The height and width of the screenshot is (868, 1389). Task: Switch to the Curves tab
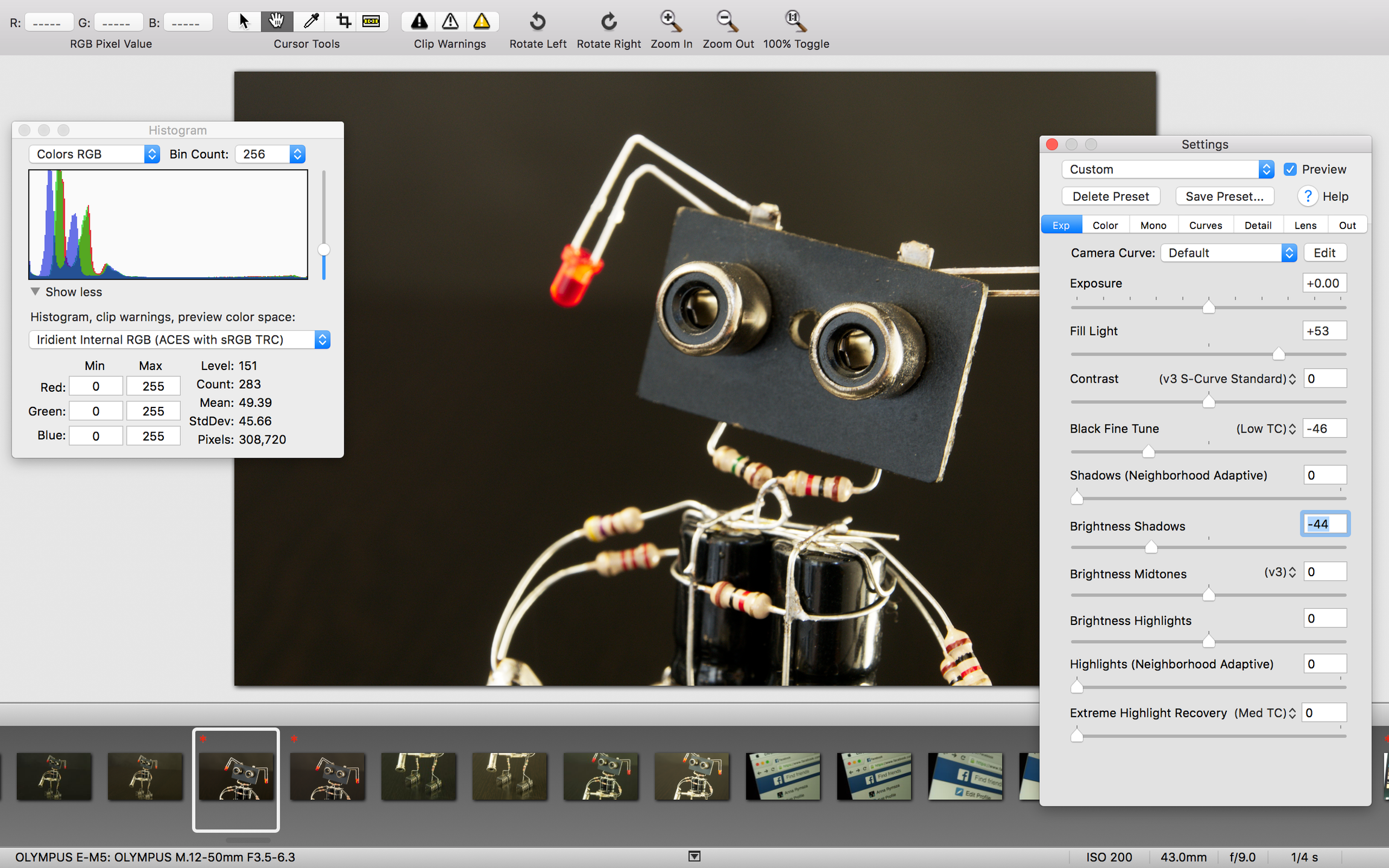[x=1205, y=225]
